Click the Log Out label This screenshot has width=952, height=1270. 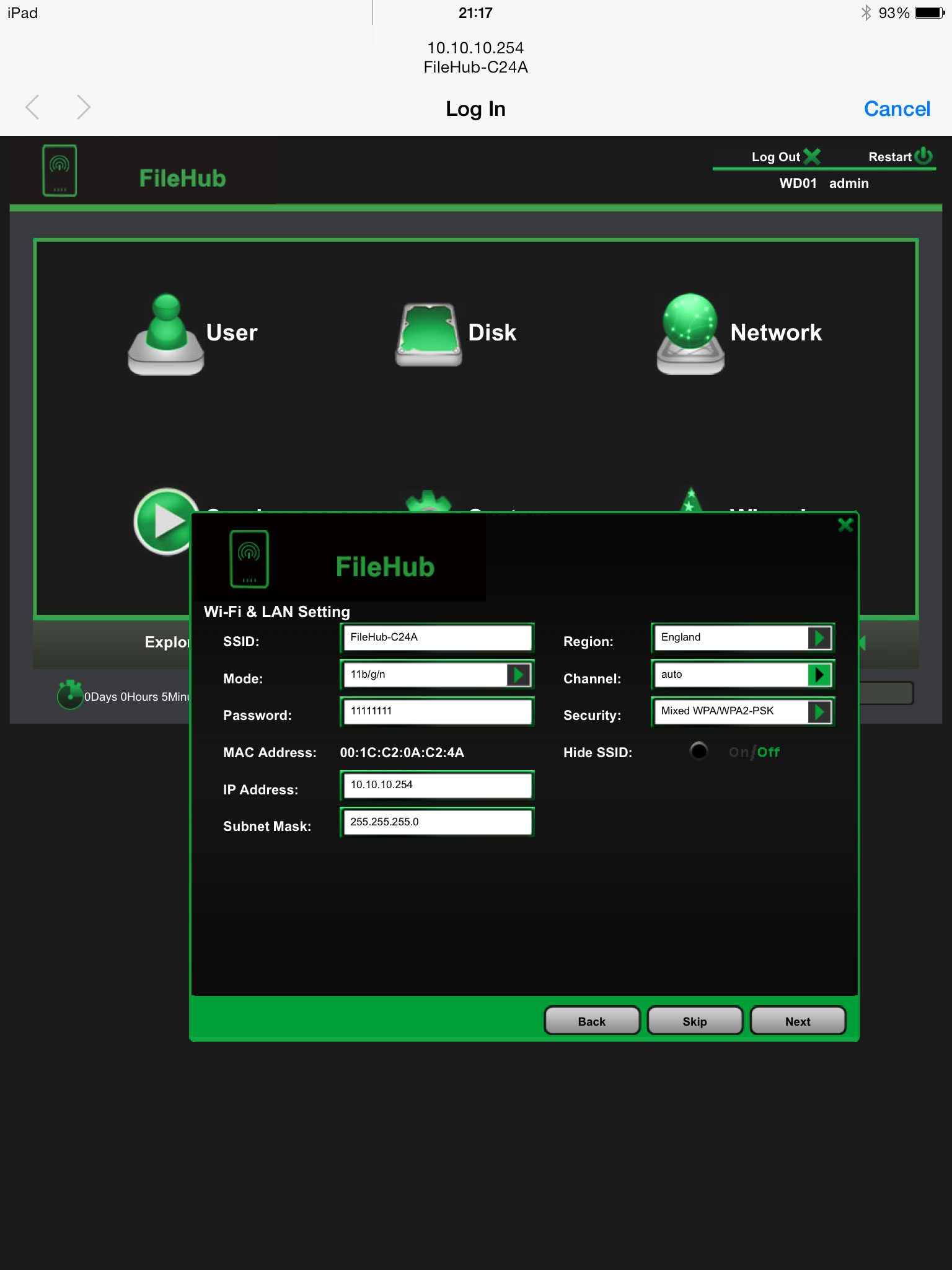point(776,157)
